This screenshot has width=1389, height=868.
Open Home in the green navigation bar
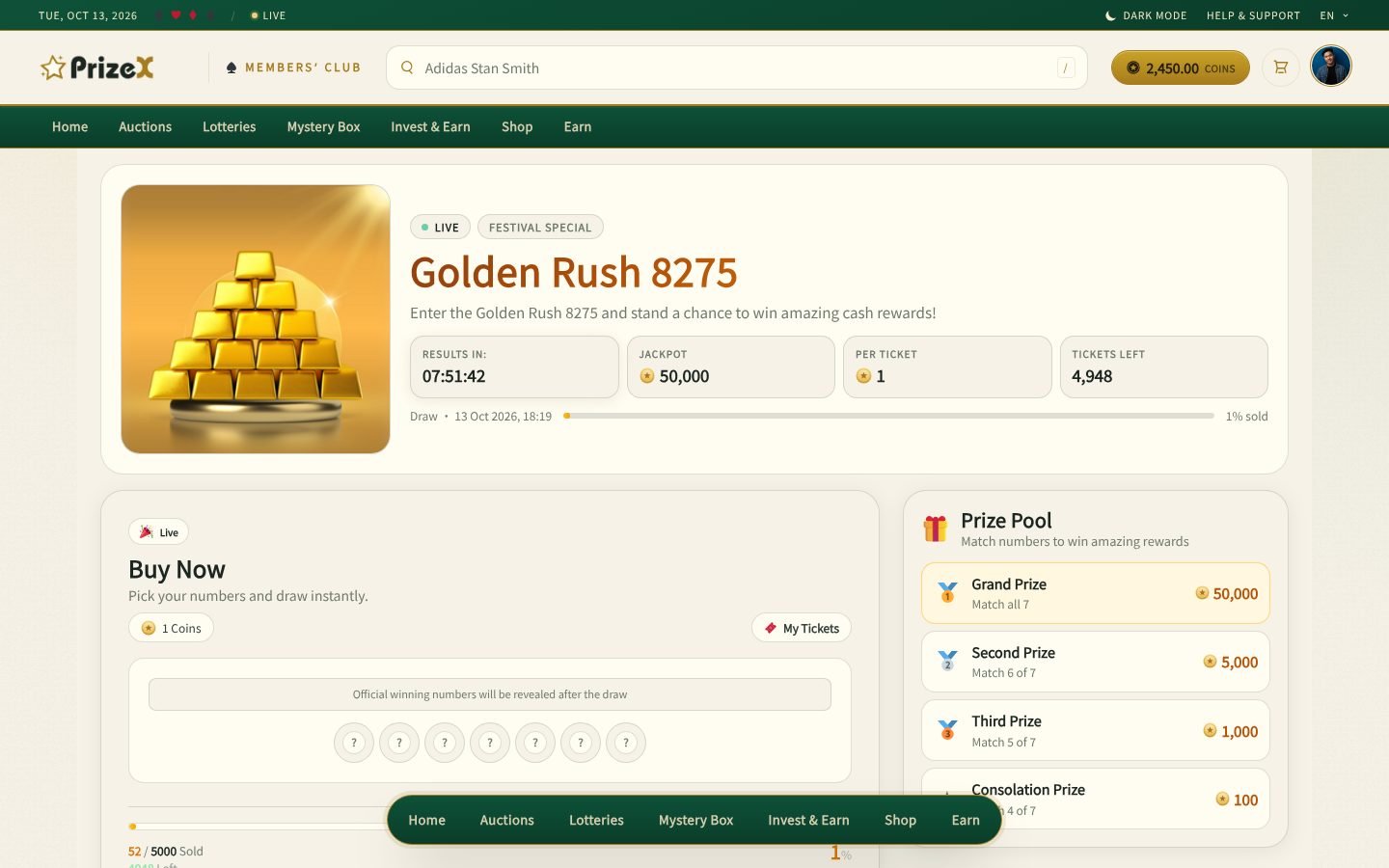pyautogui.click(x=69, y=126)
